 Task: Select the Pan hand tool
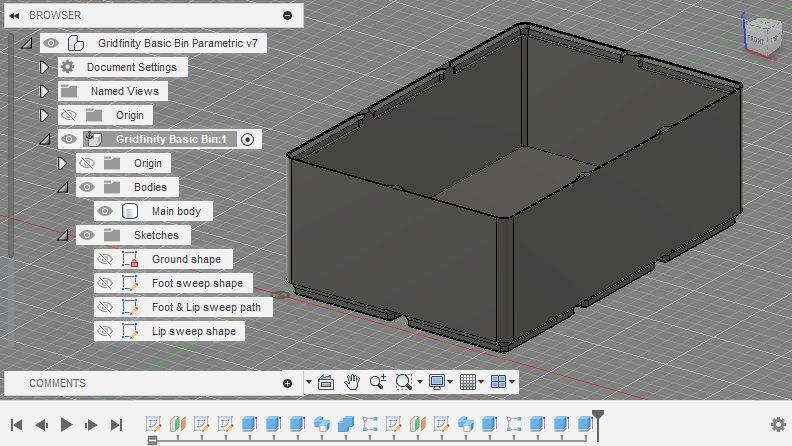[x=352, y=382]
